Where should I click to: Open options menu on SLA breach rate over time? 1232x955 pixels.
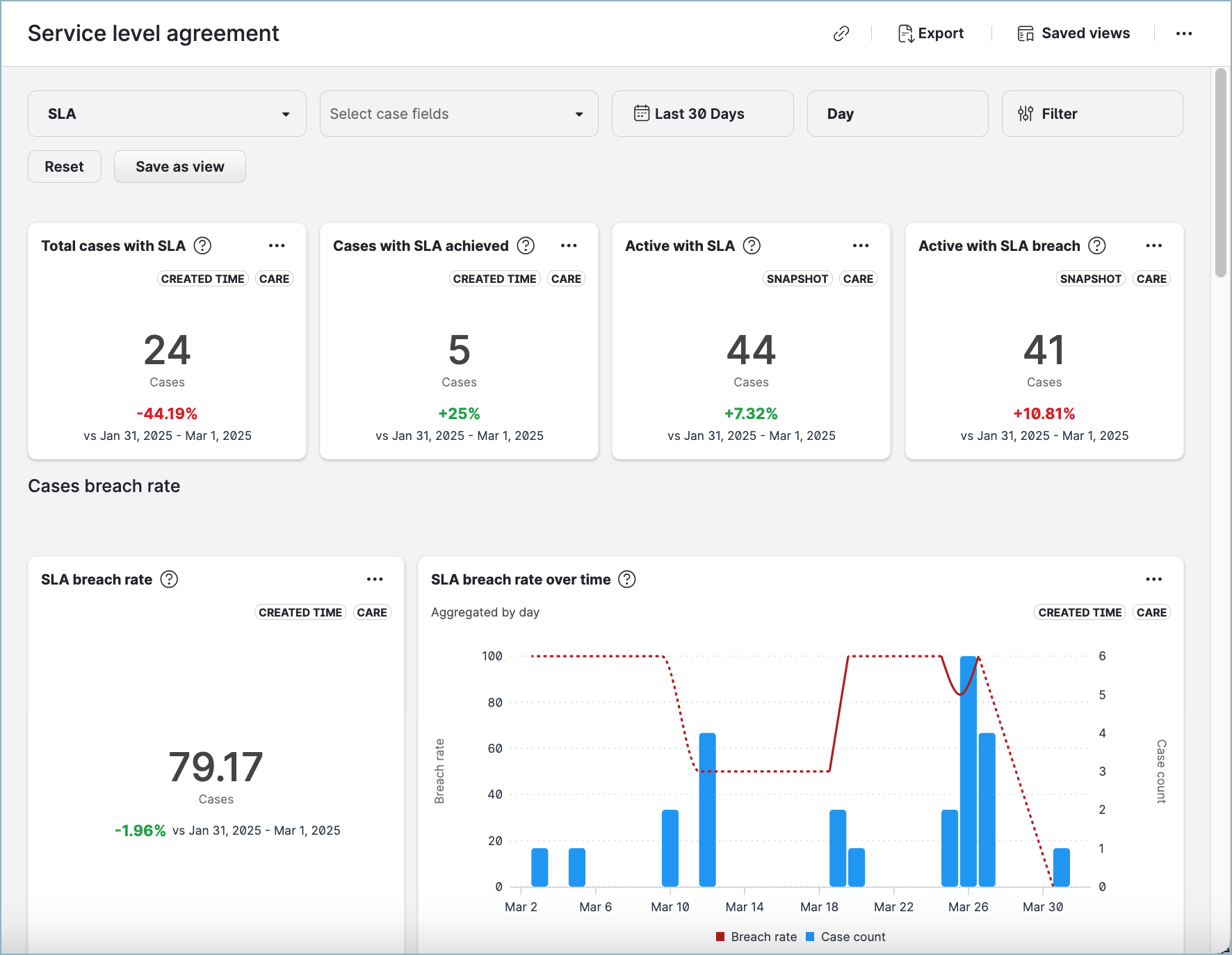[1153, 579]
